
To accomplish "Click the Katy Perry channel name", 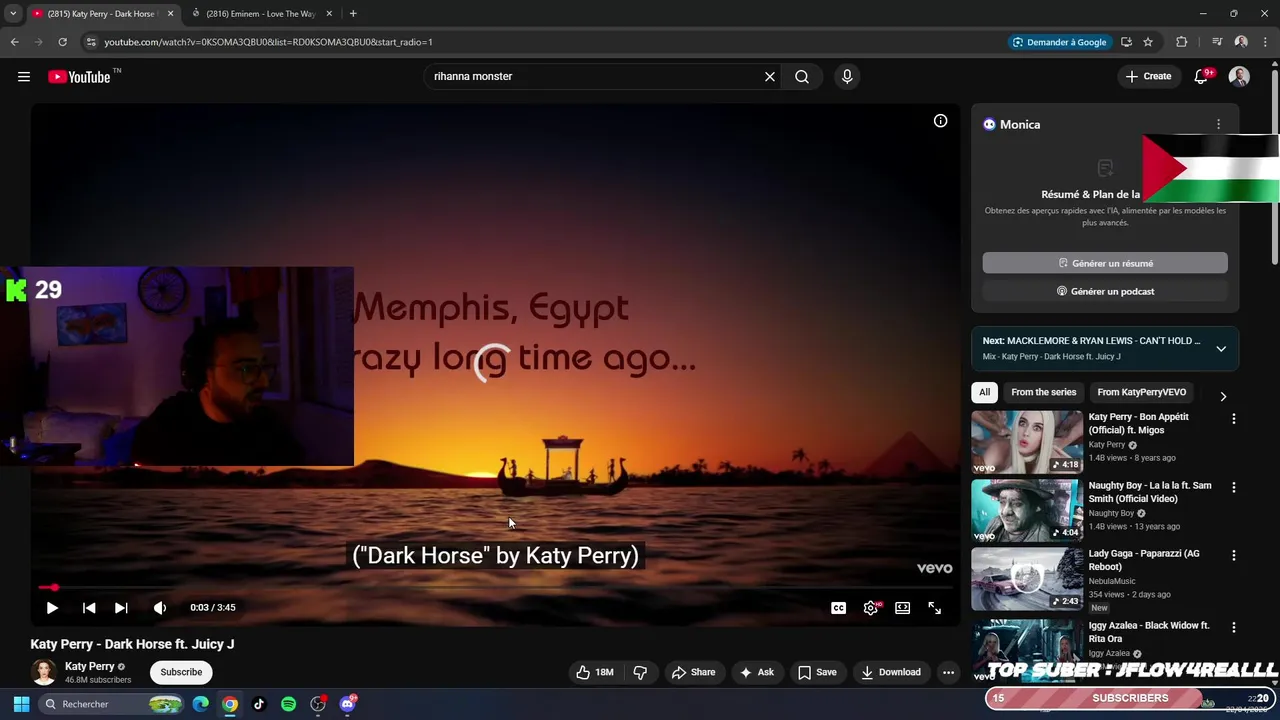I will point(90,666).
